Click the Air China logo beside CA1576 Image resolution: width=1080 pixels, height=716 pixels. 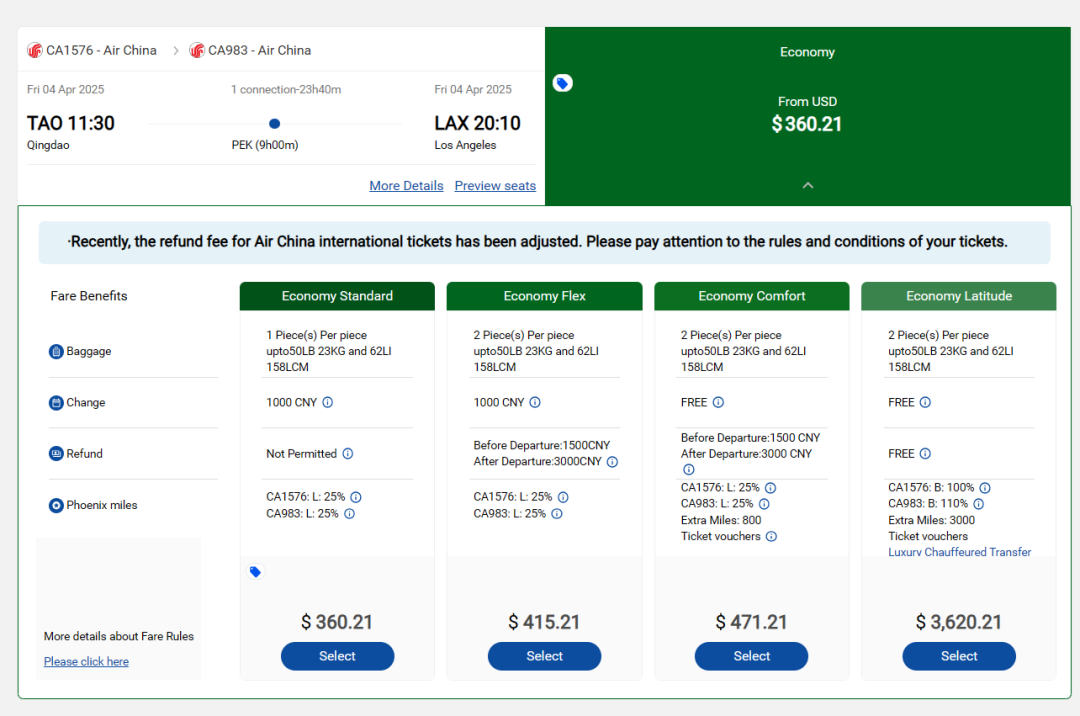point(34,50)
